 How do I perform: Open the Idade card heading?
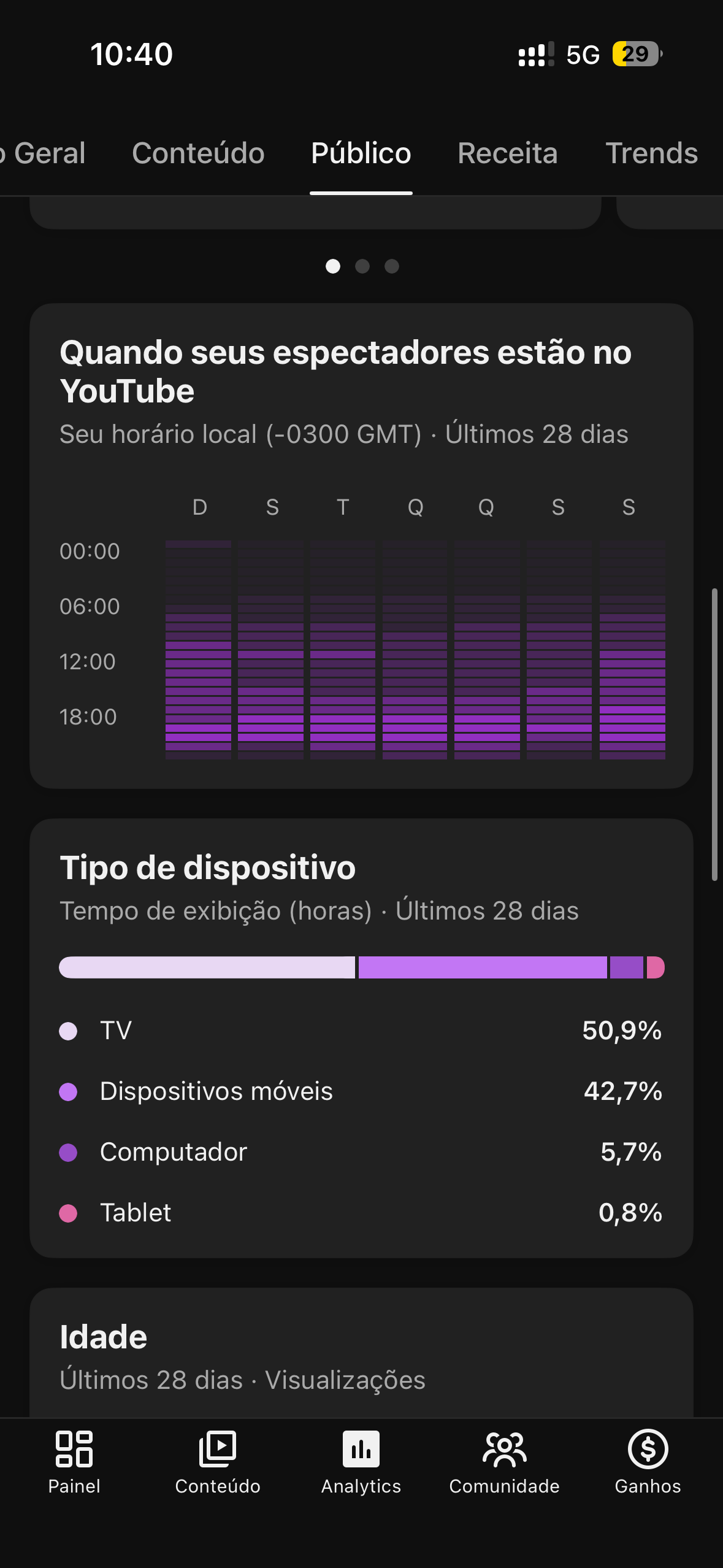coord(104,1337)
